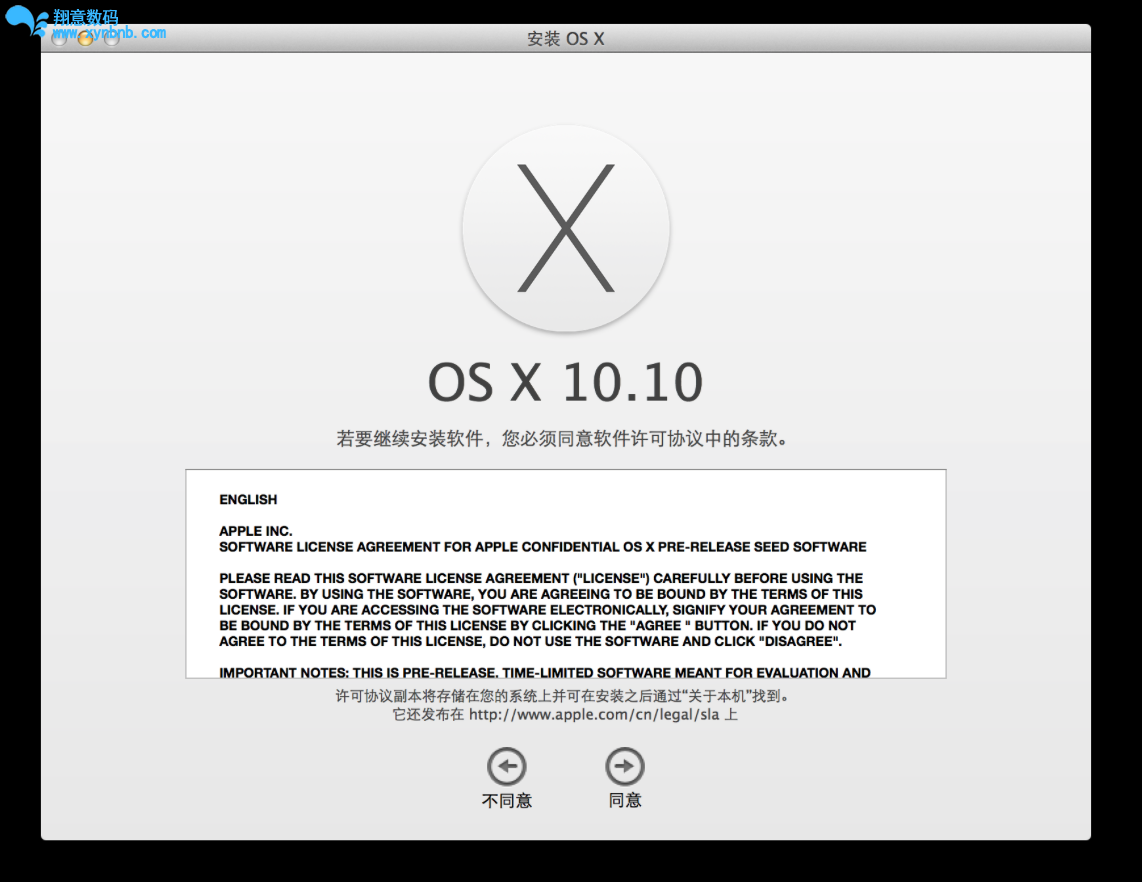Click the license agreement text box

pos(566,574)
